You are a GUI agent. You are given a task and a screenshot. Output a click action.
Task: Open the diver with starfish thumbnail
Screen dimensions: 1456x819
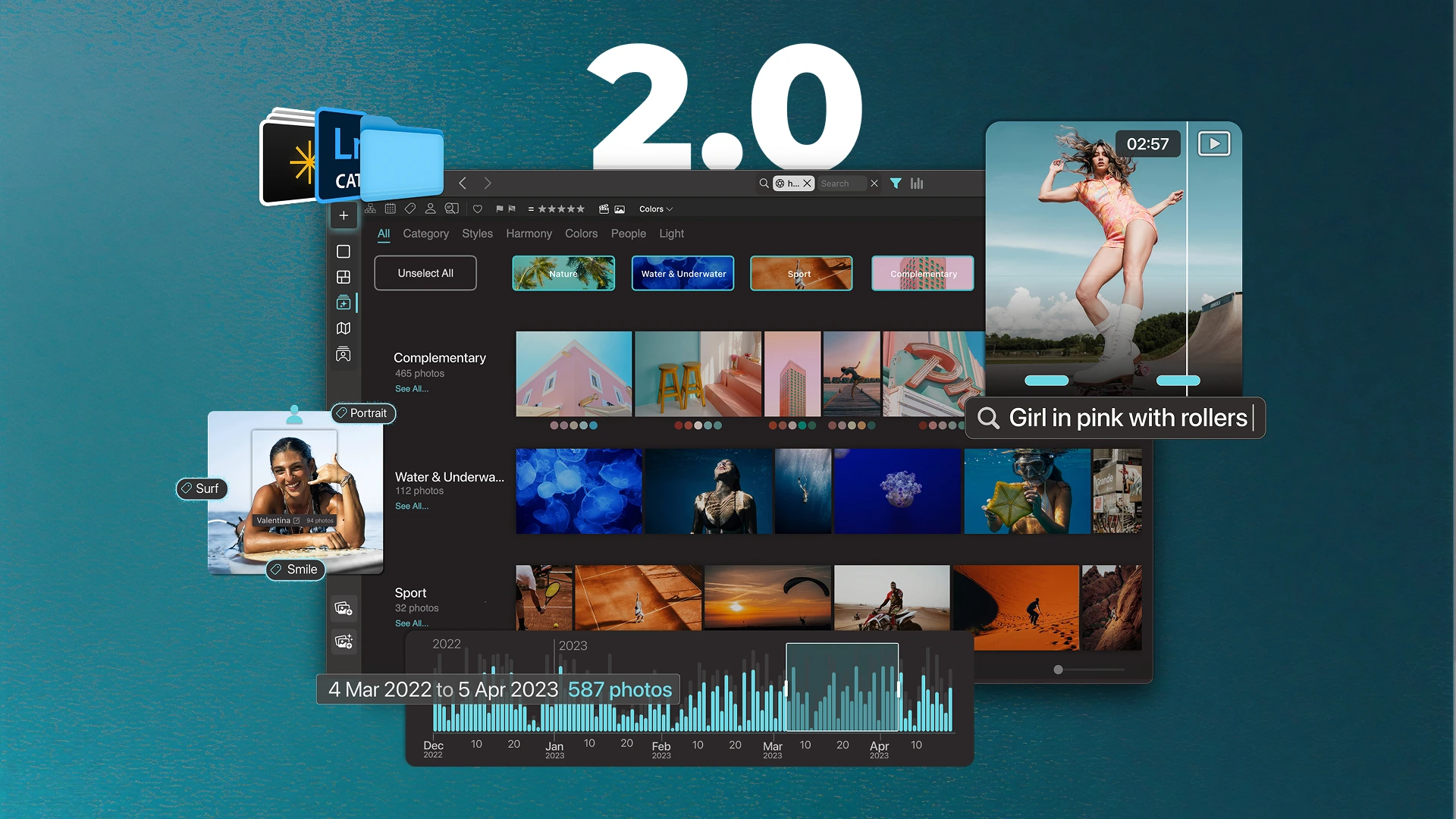pos(1027,491)
